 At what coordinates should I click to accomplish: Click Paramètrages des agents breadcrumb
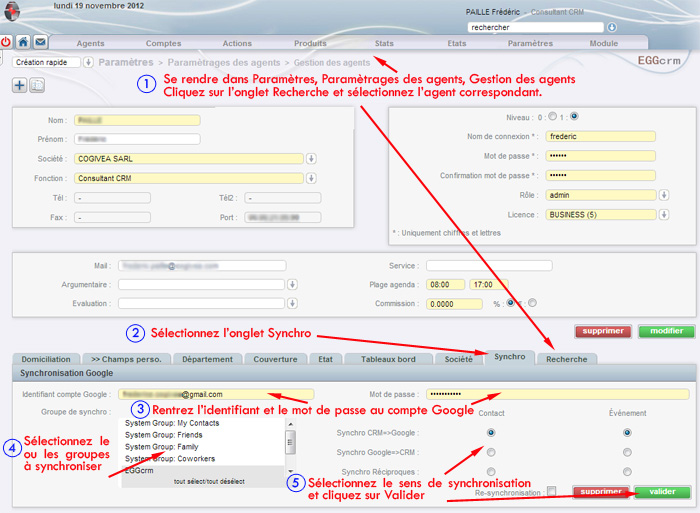click(224, 63)
